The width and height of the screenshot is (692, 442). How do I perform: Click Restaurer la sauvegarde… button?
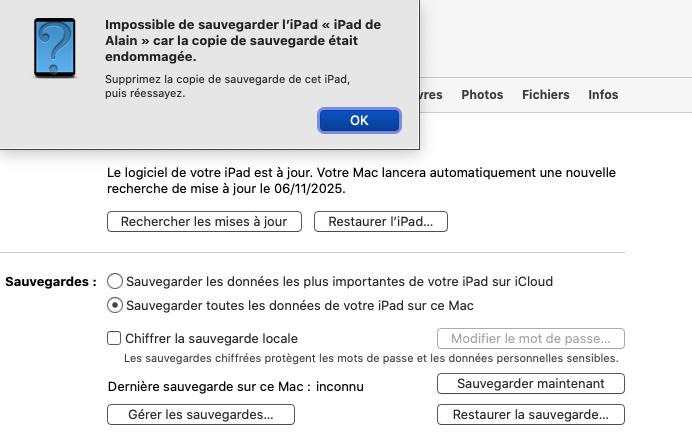point(530,414)
